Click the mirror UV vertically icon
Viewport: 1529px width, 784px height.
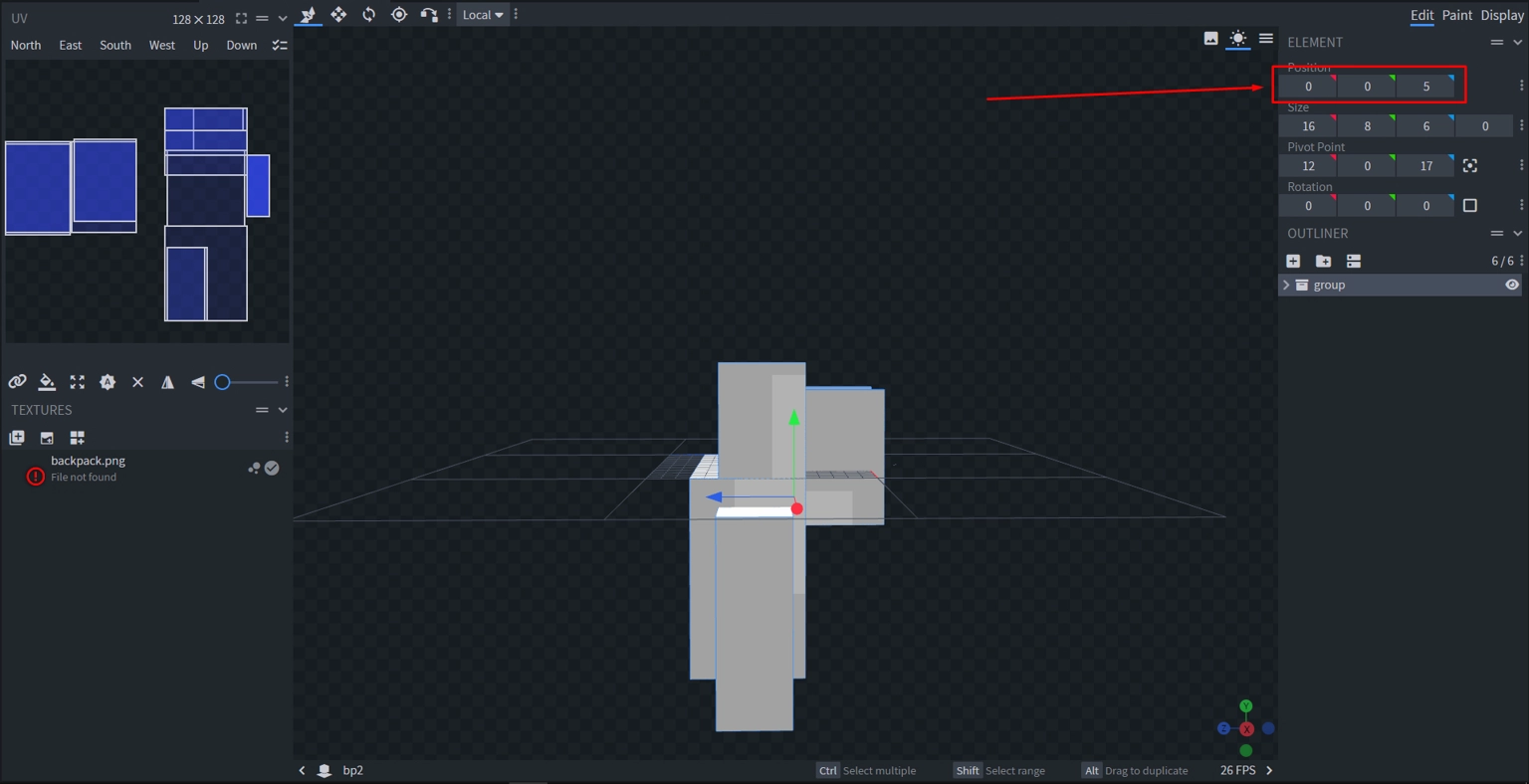coord(198,382)
